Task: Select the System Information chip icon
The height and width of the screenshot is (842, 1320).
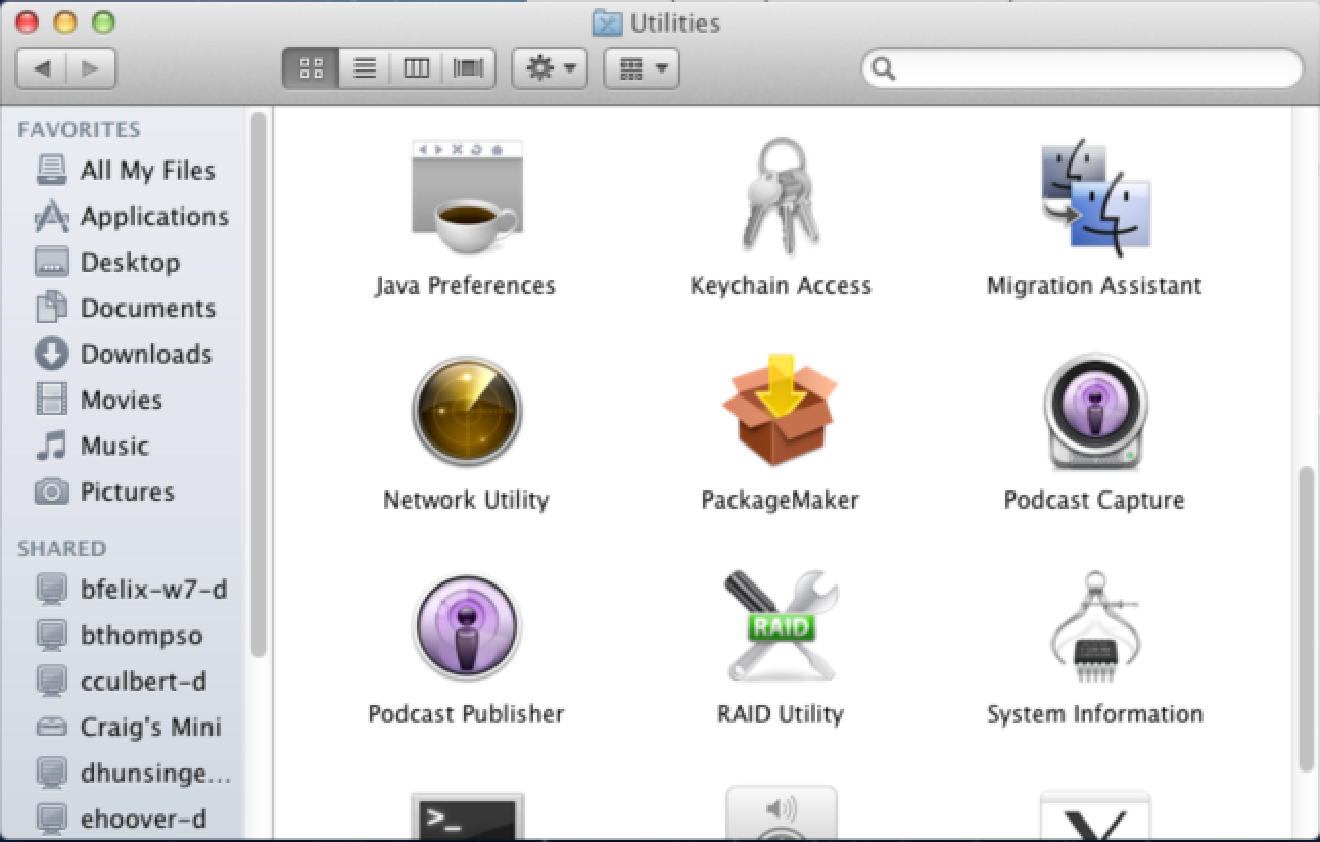Action: click(x=1095, y=626)
